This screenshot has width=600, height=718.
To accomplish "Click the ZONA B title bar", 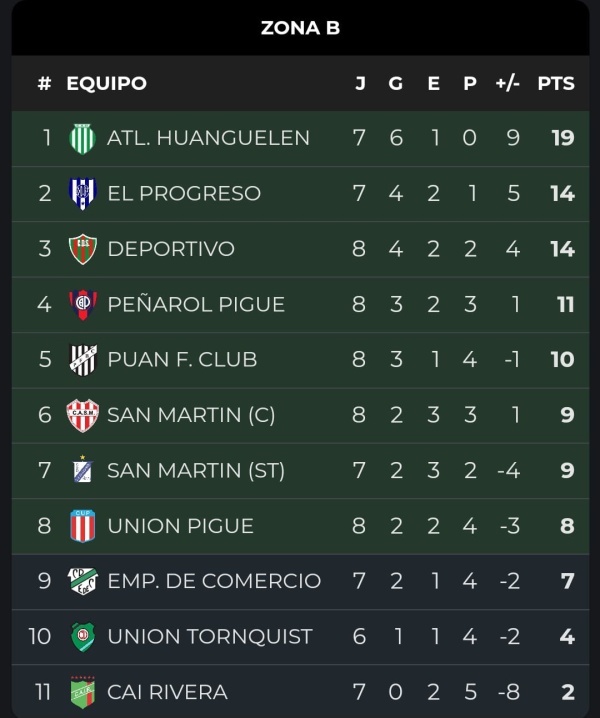I will 300,28.
